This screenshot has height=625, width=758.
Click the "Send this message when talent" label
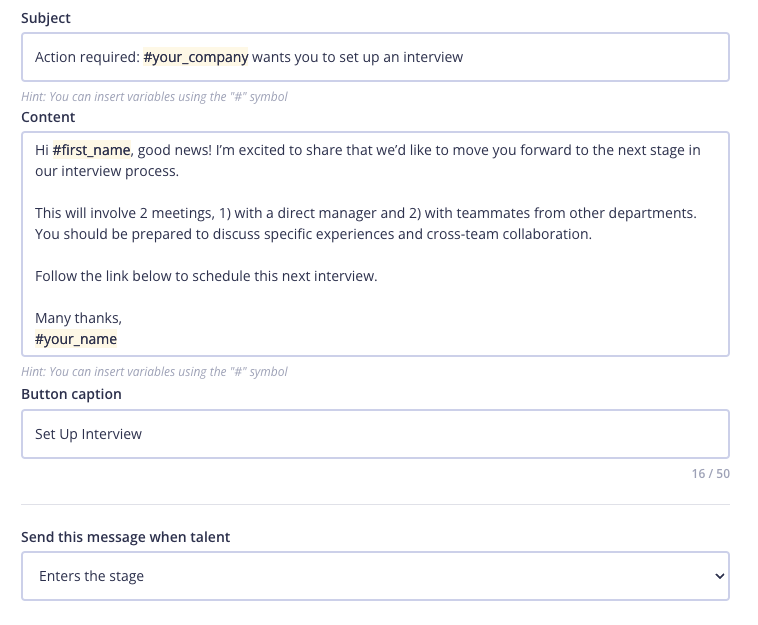tap(125, 537)
